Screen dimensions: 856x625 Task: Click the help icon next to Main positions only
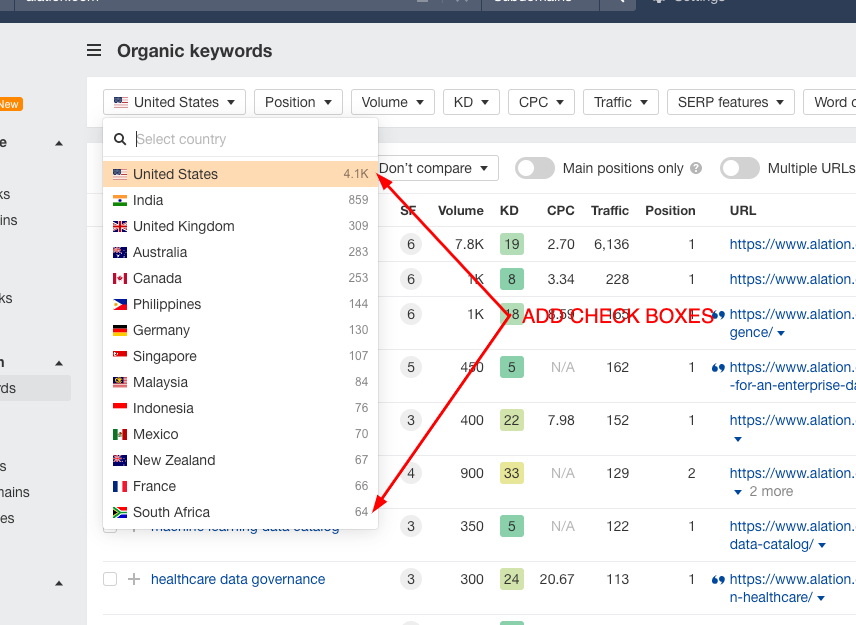tap(696, 169)
